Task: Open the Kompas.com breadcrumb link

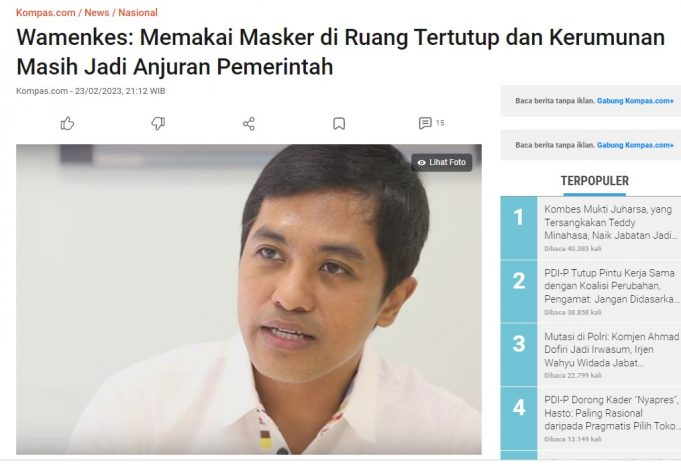Action: [x=46, y=13]
